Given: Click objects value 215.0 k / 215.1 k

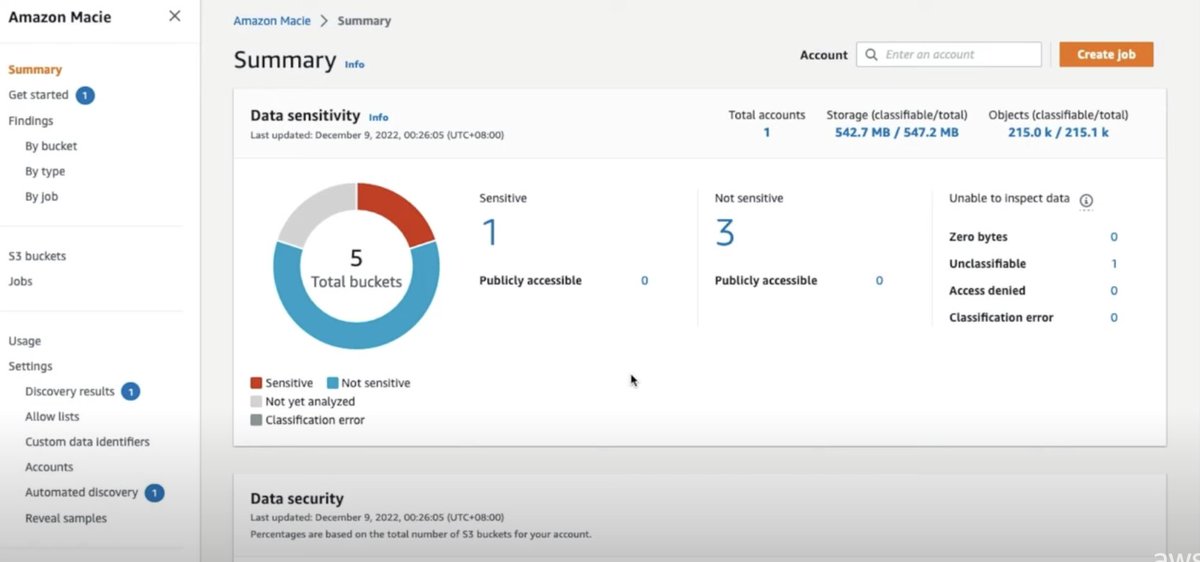Looking at the screenshot, I should (x=1058, y=132).
